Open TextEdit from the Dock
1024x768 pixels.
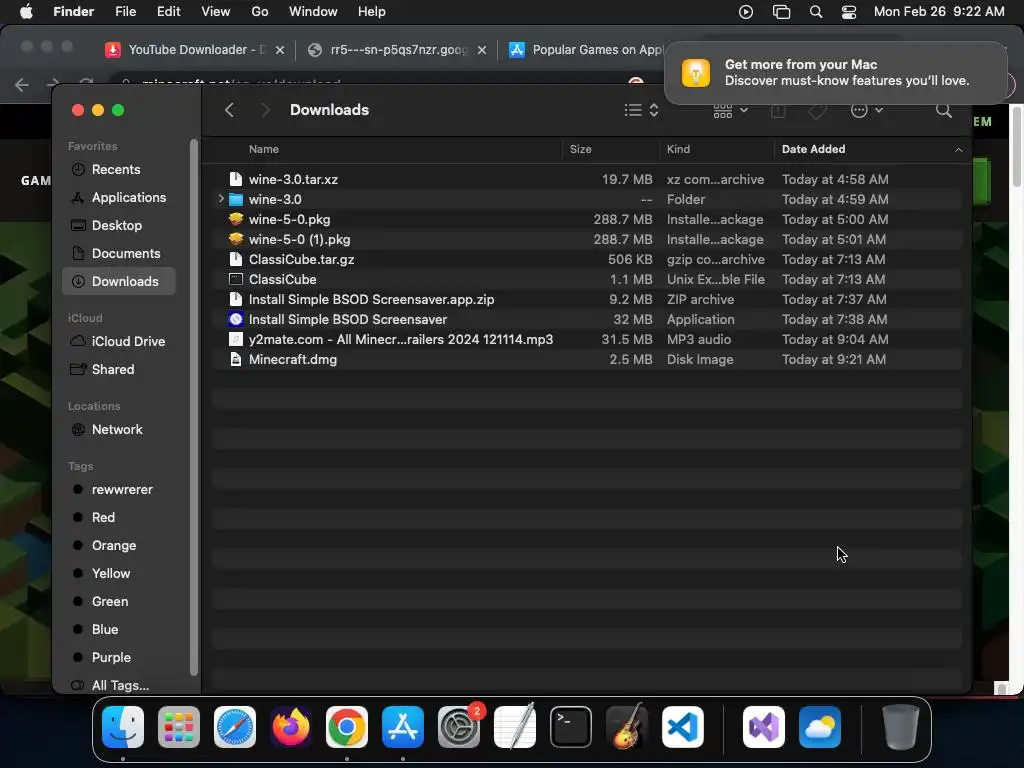[515, 727]
